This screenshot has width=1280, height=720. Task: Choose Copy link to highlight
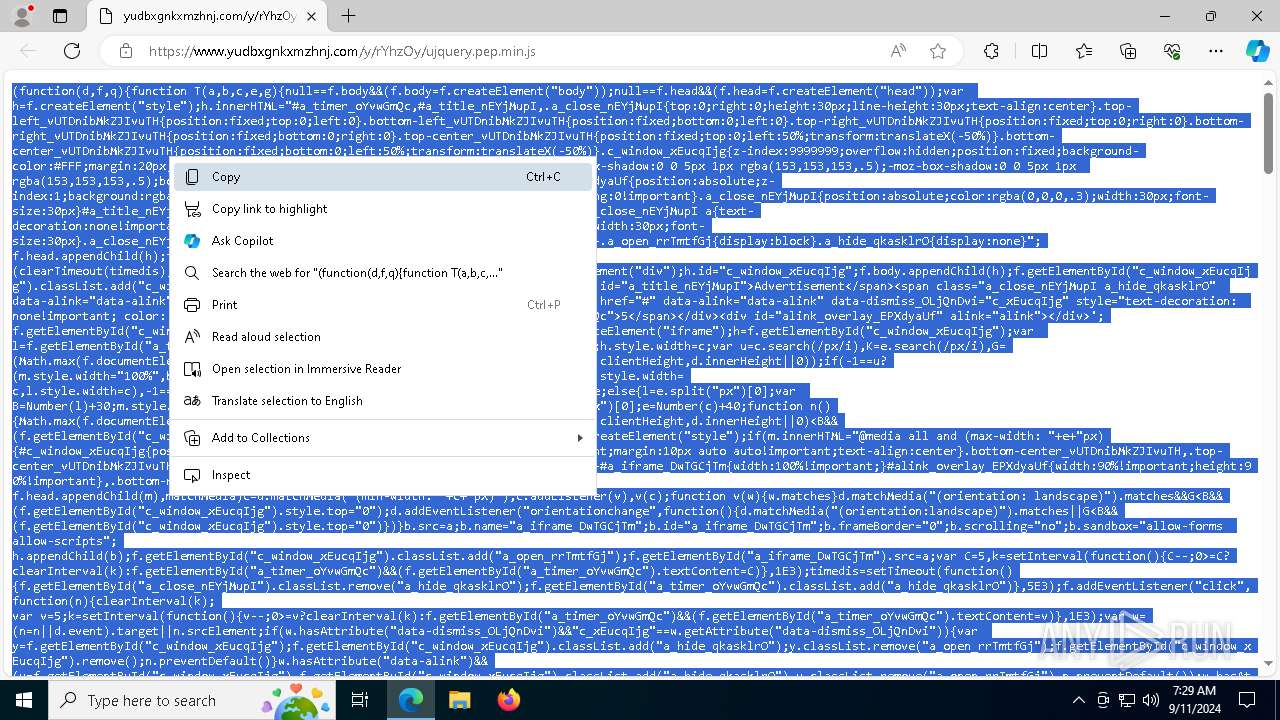point(384,209)
